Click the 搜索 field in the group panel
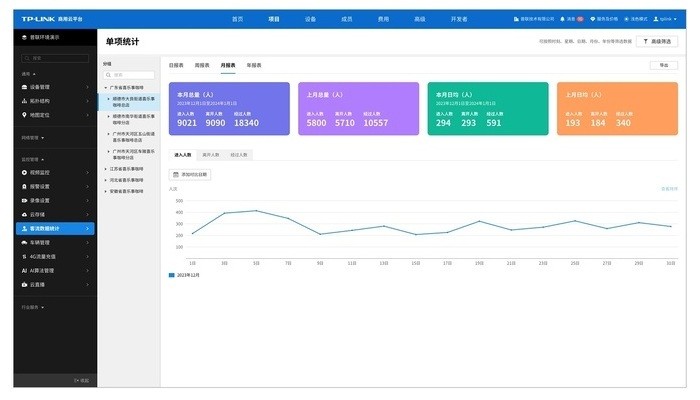The image size is (700, 400). tap(130, 75)
